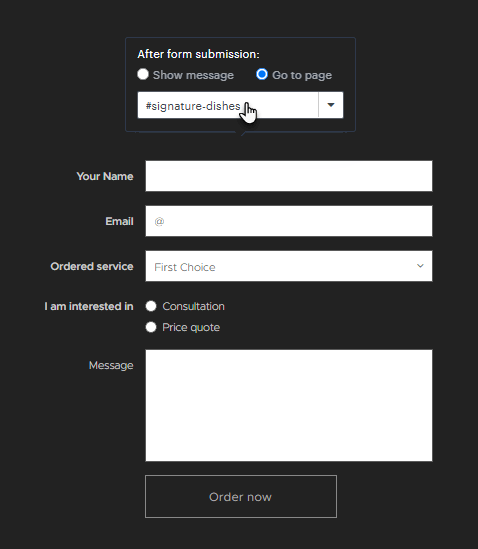Click the Email field label
This screenshot has width=478, height=549.
pos(119,221)
